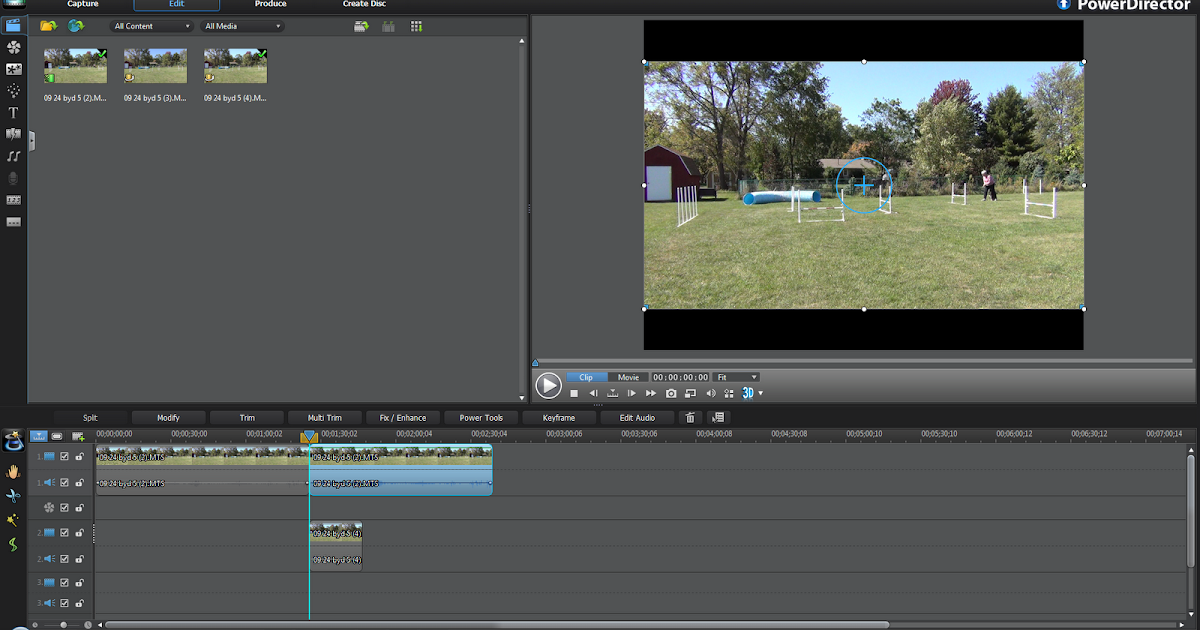The image size is (1200, 630).
Task: Open the Chapter Room icon
Action: 13,200
